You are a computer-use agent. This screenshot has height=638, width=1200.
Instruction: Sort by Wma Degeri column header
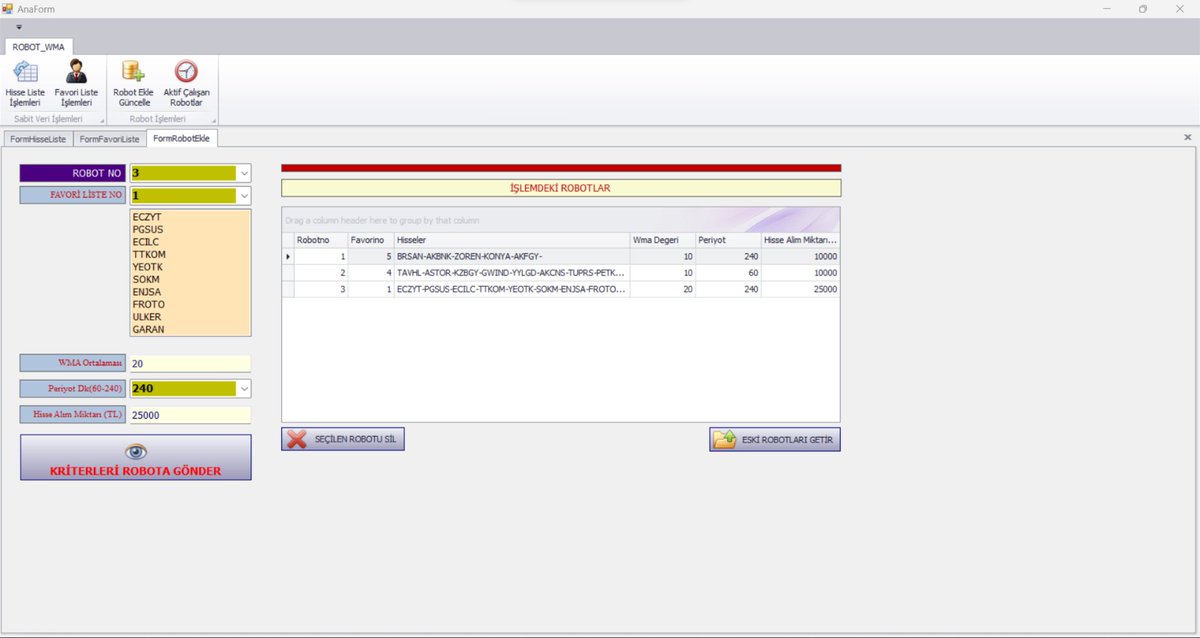(x=663, y=240)
